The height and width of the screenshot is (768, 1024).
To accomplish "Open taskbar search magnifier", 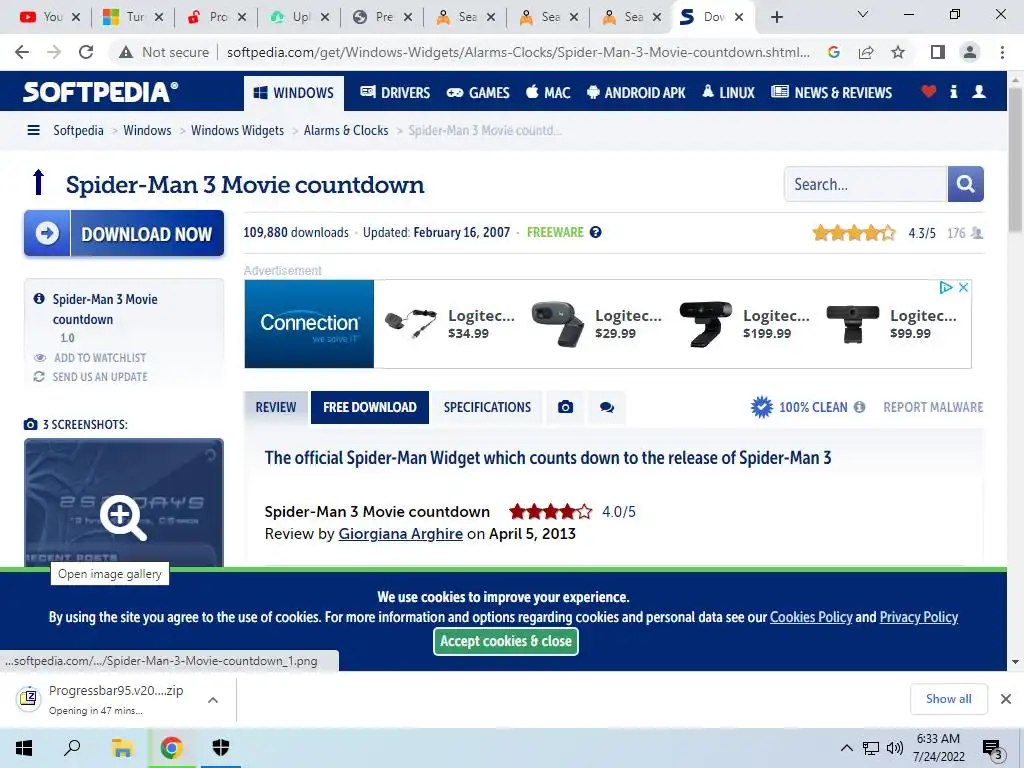I will (72, 748).
